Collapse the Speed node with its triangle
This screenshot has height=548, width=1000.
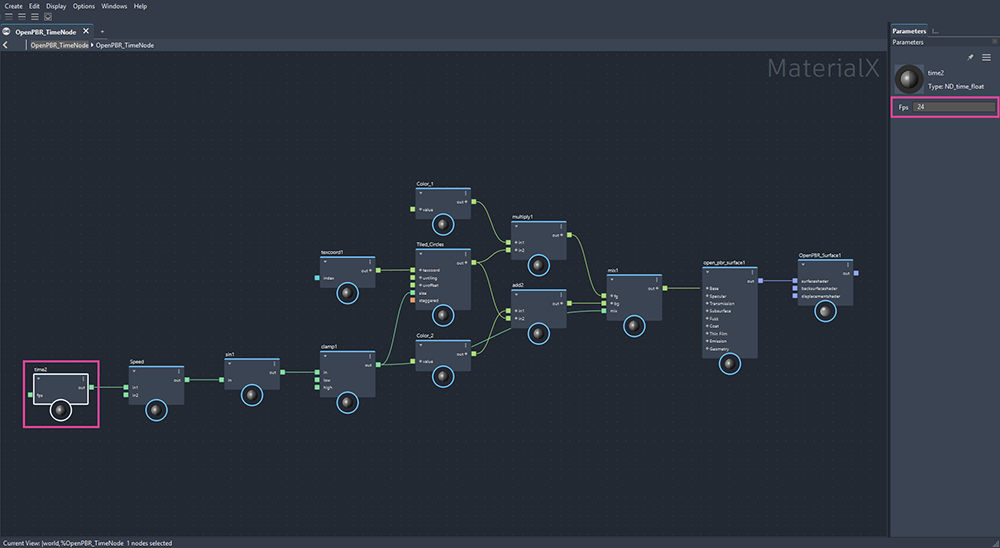point(134,371)
